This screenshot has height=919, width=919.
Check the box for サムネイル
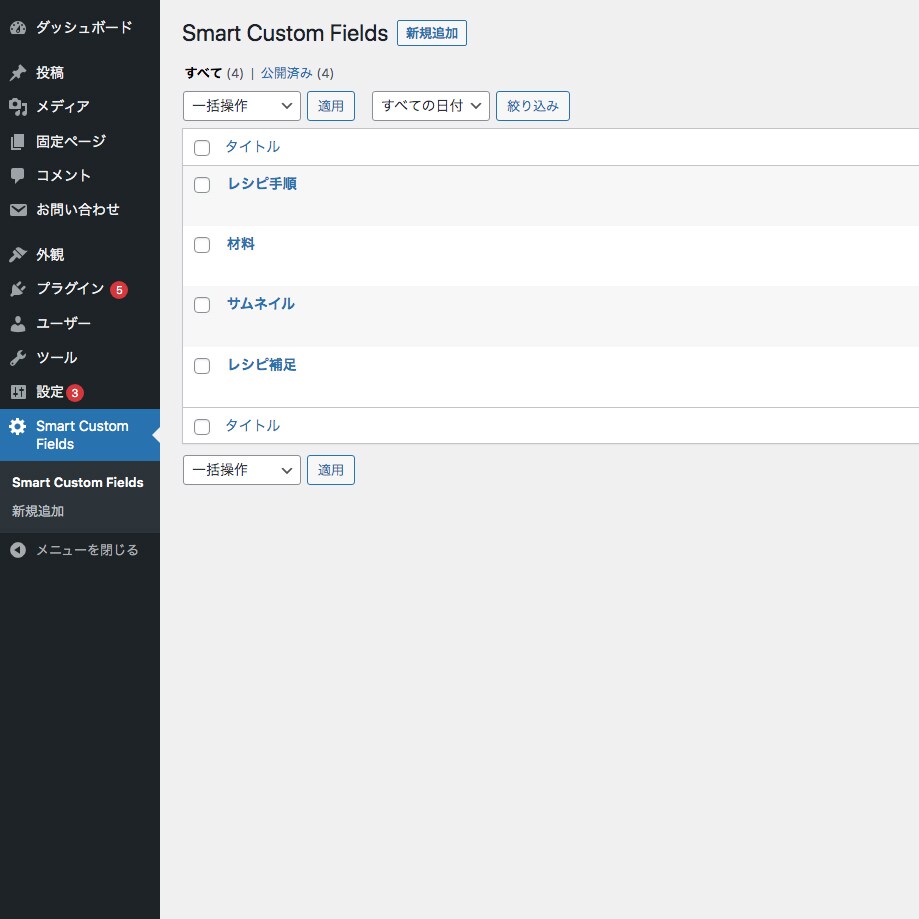(x=202, y=305)
